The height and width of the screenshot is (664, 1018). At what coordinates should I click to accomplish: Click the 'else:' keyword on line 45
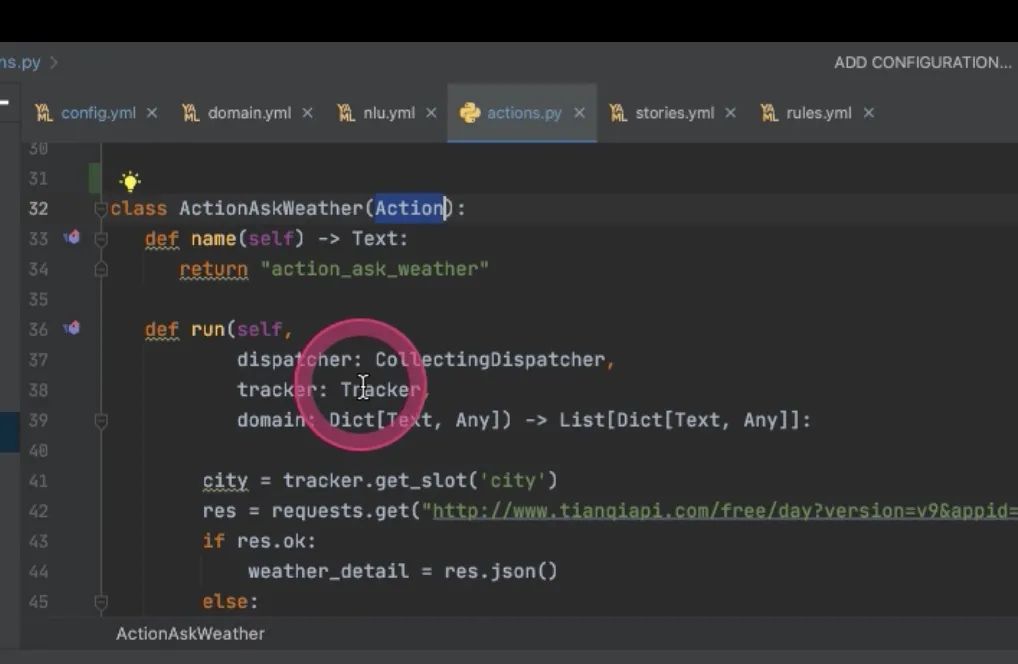pos(230,602)
